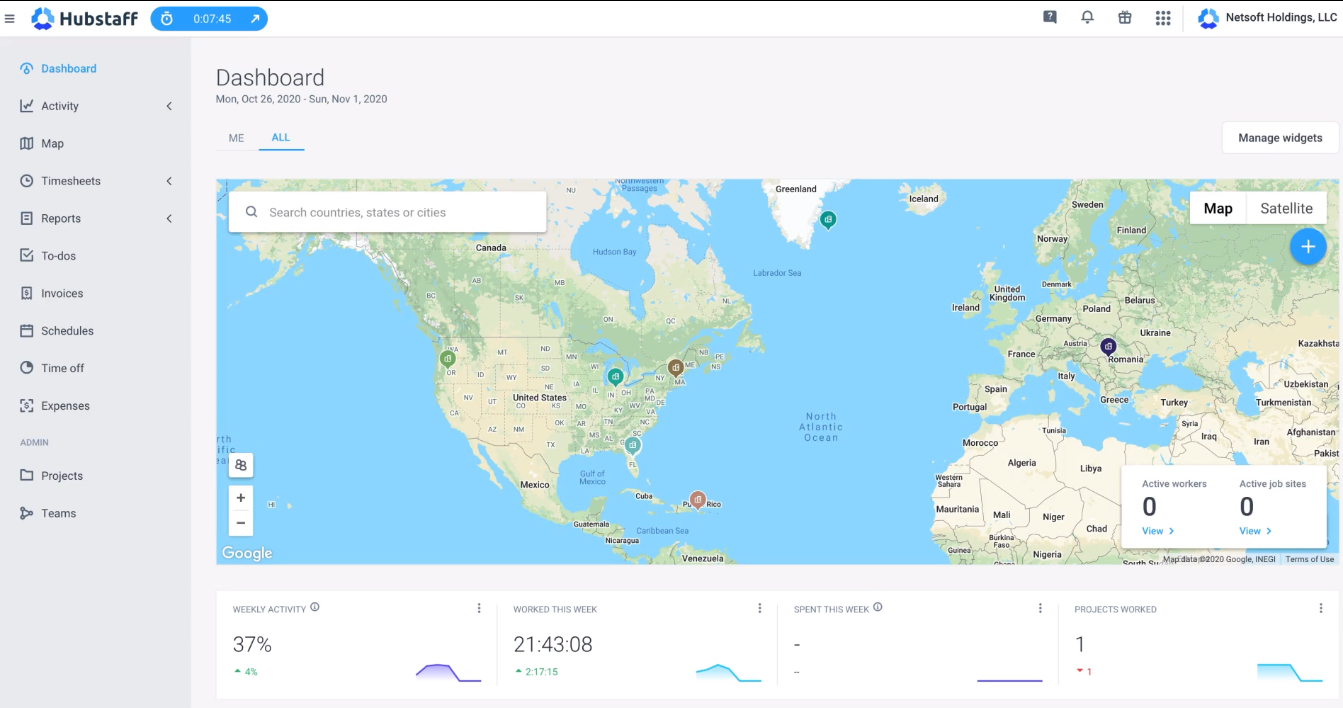Zoom in on the map
Viewport: 1343px width, 708px height.
(241, 498)
